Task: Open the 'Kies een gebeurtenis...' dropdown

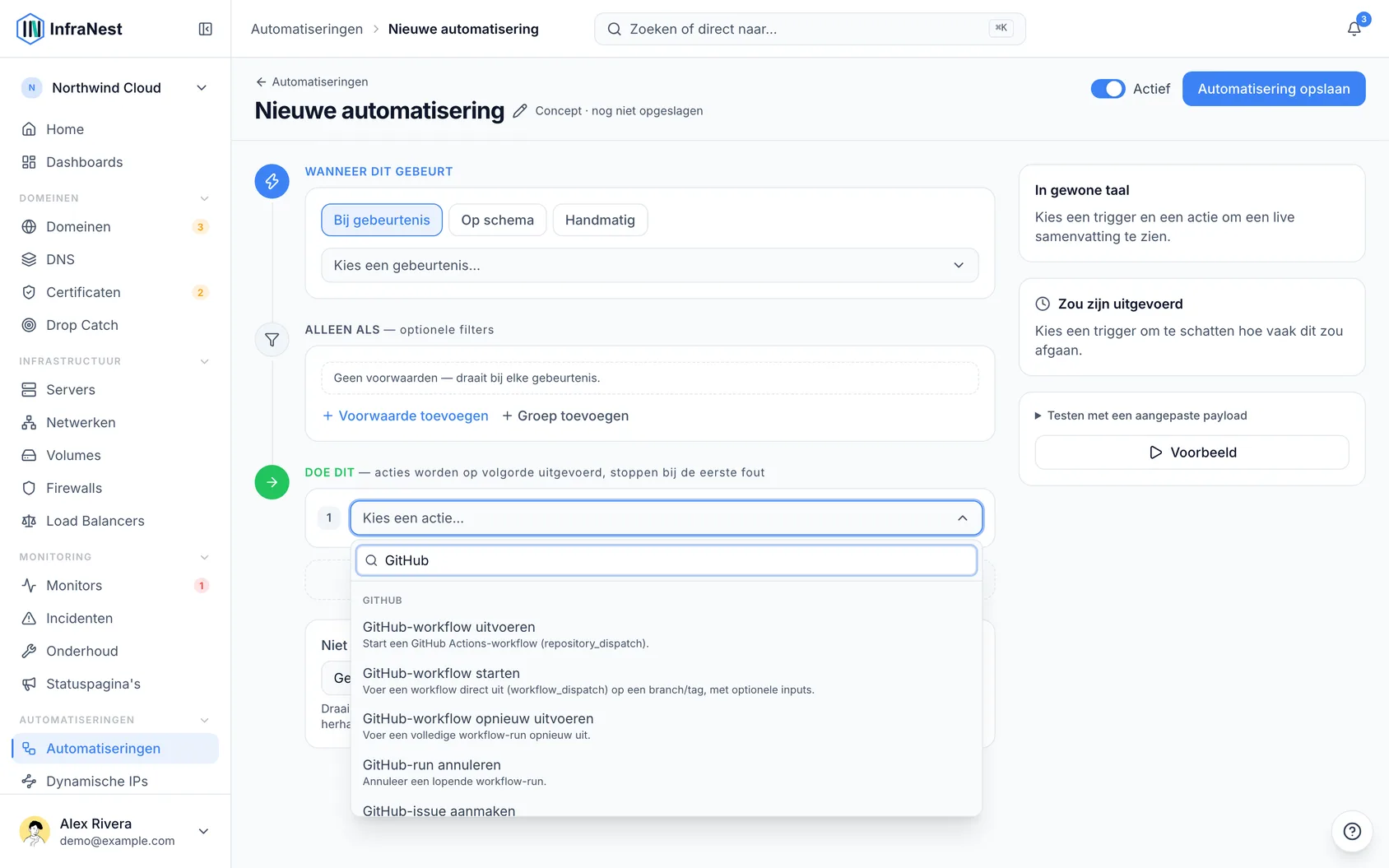Action: (x=649, y=265)
